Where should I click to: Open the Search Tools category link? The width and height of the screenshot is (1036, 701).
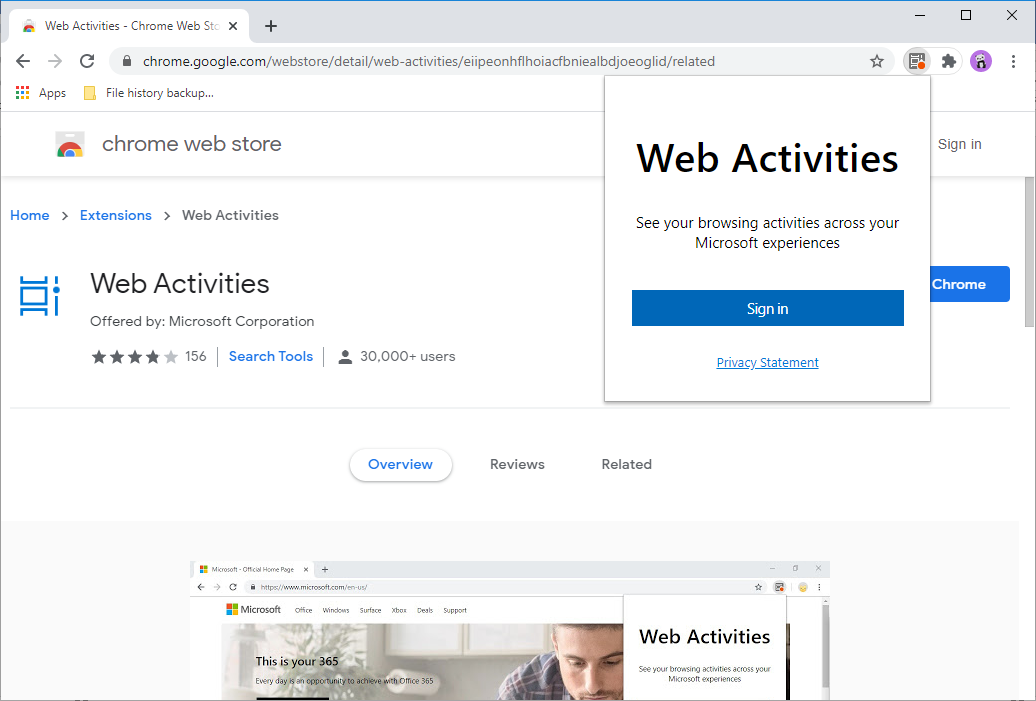pyautogui.click(x=271, y=356)
